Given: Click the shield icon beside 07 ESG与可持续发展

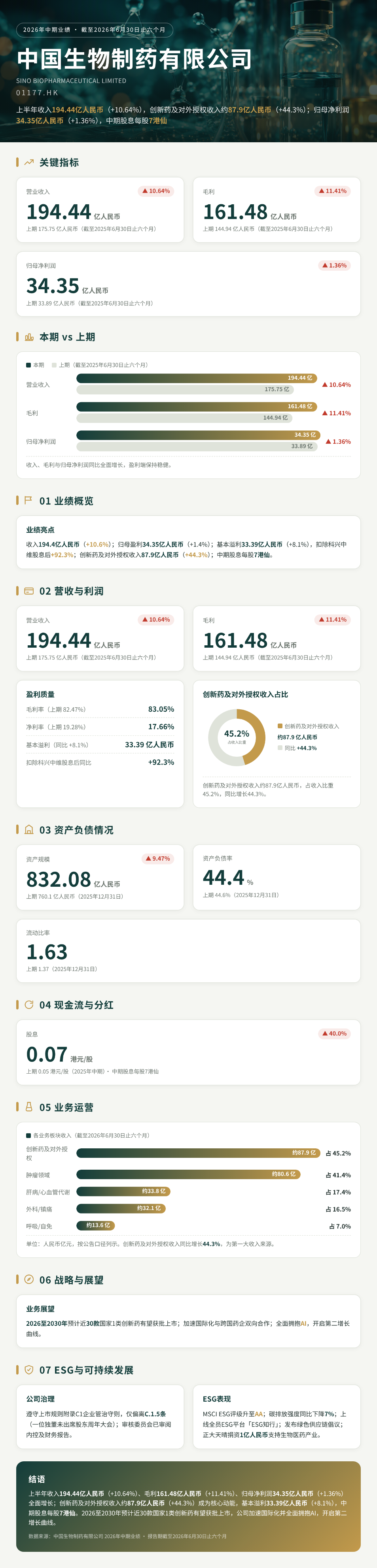Looking at the screenshot, I should (28, 1370).
